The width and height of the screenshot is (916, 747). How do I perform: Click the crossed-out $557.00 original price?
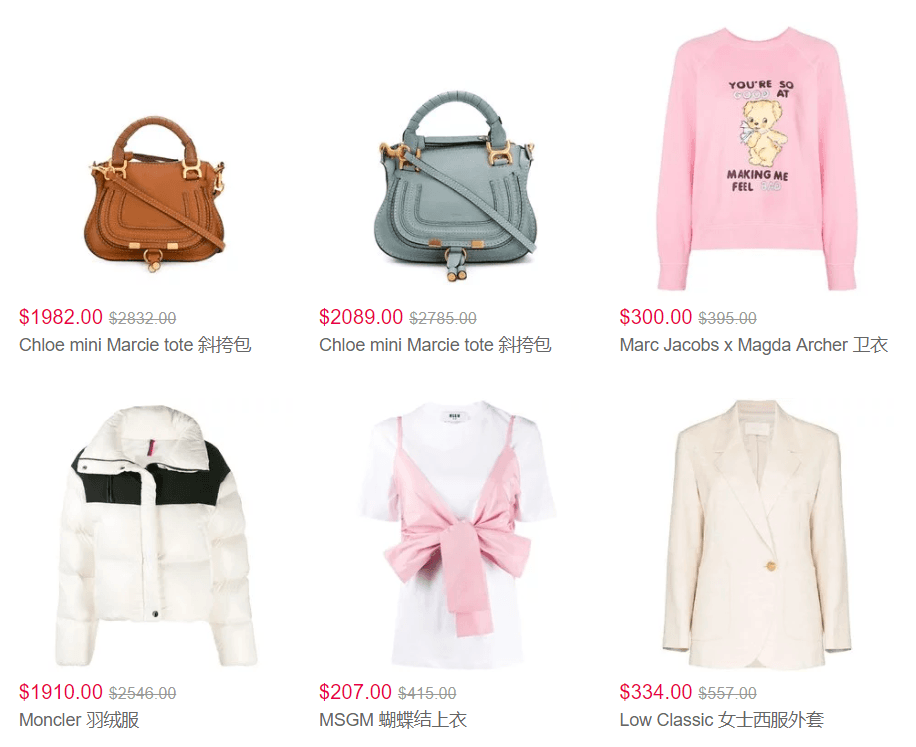coord(727,693)
